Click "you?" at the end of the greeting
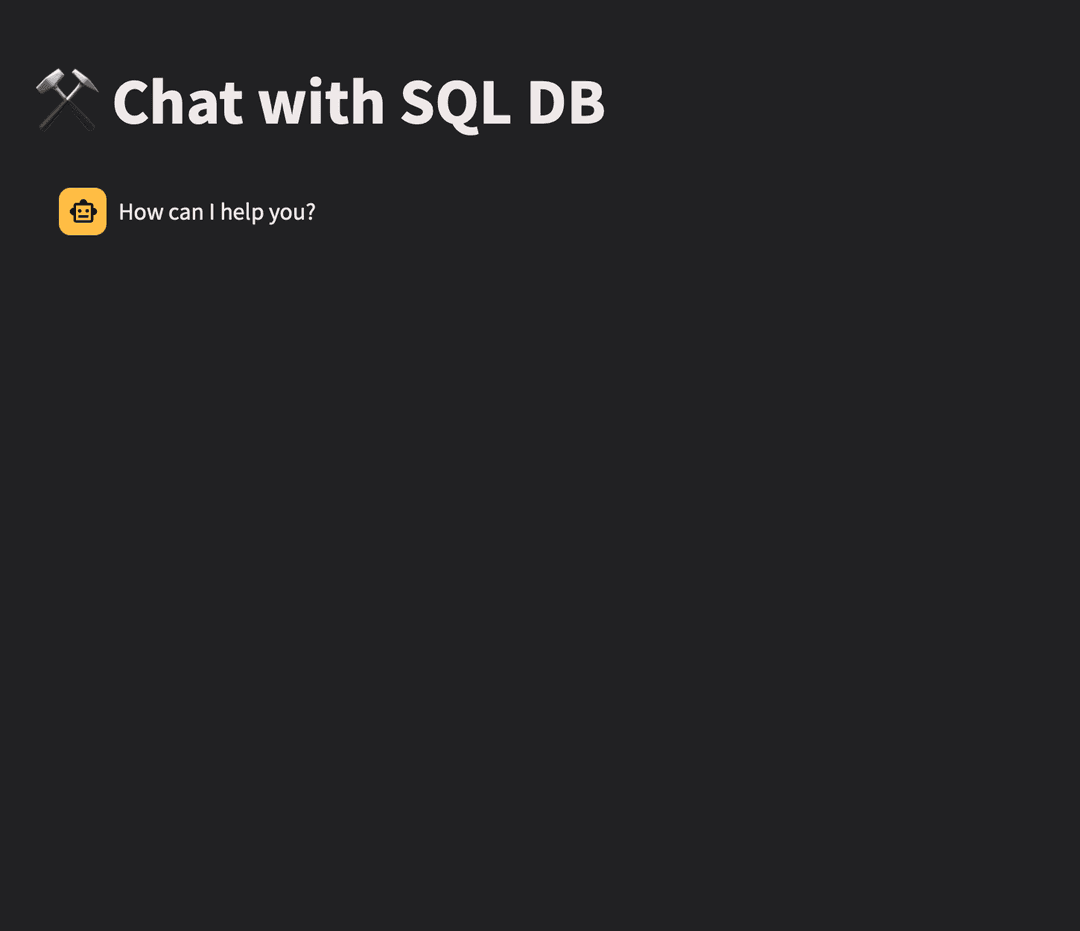The height and width of the screenshot is (931, 1080). 292,213
